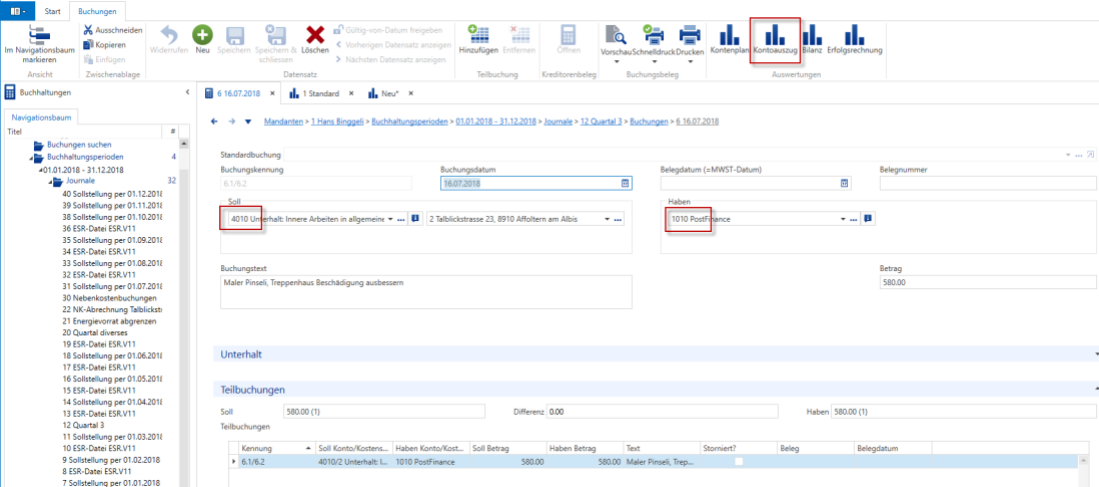Image resolution: width=1099 pixels, height=487 pixels.
Task: Click 1010 PostFinance cell in Teilbuchungen table
Action: [x=430, y=462]
